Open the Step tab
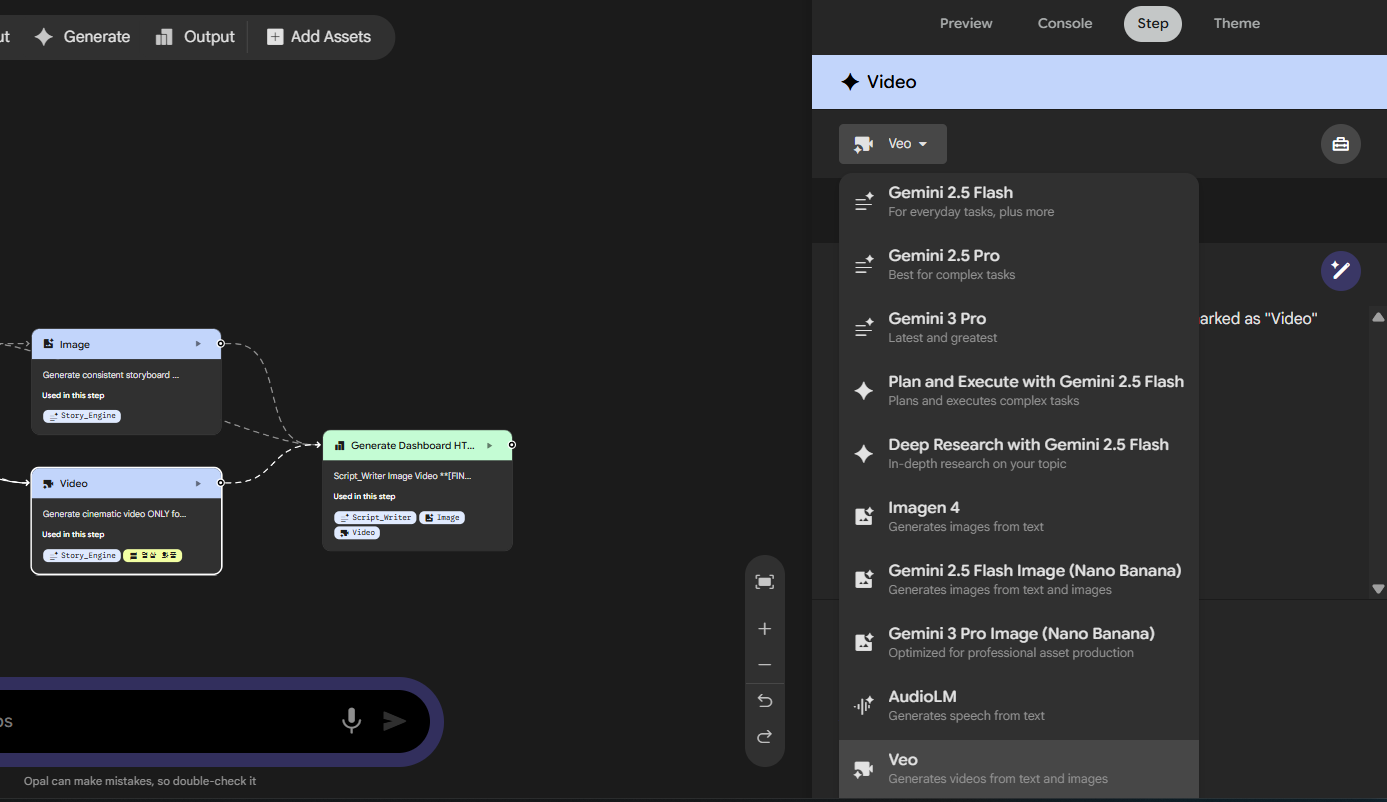Screen dimensions: 1387x802 click(1152, 23)
